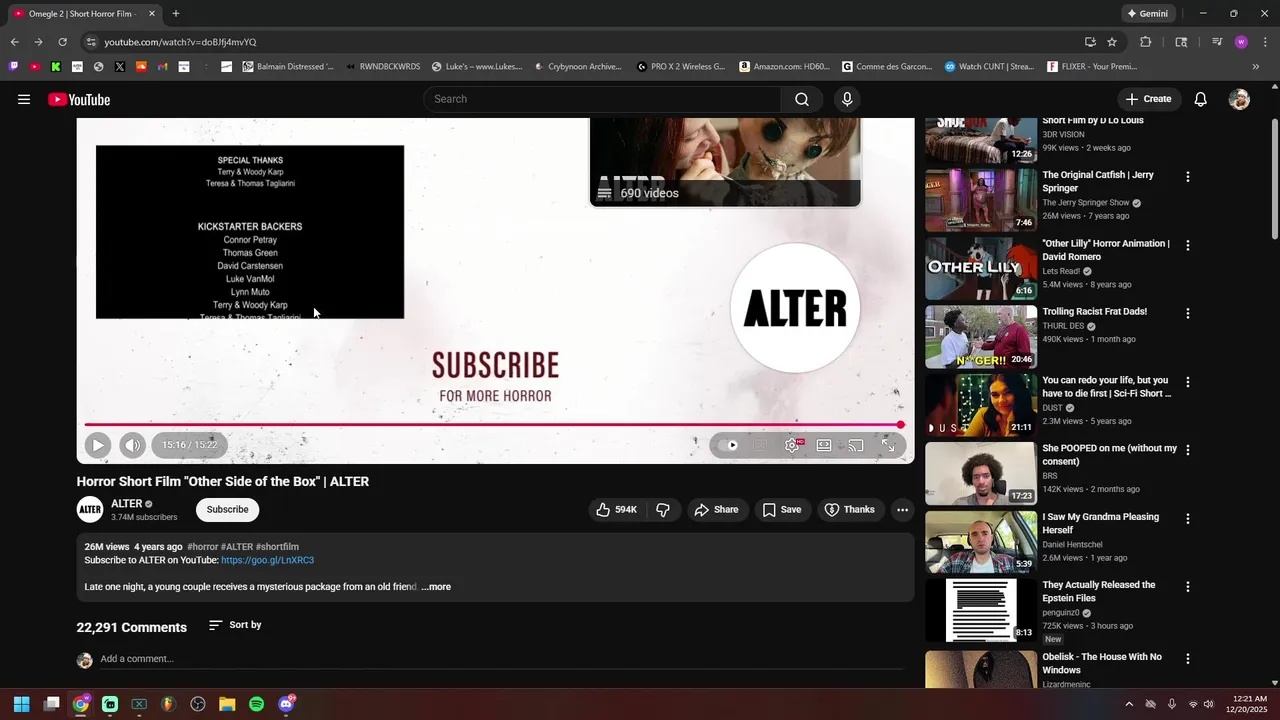This screenshot has width=1280, height=720.
Task: Click the Add a comment field
Action: point(501,659)
